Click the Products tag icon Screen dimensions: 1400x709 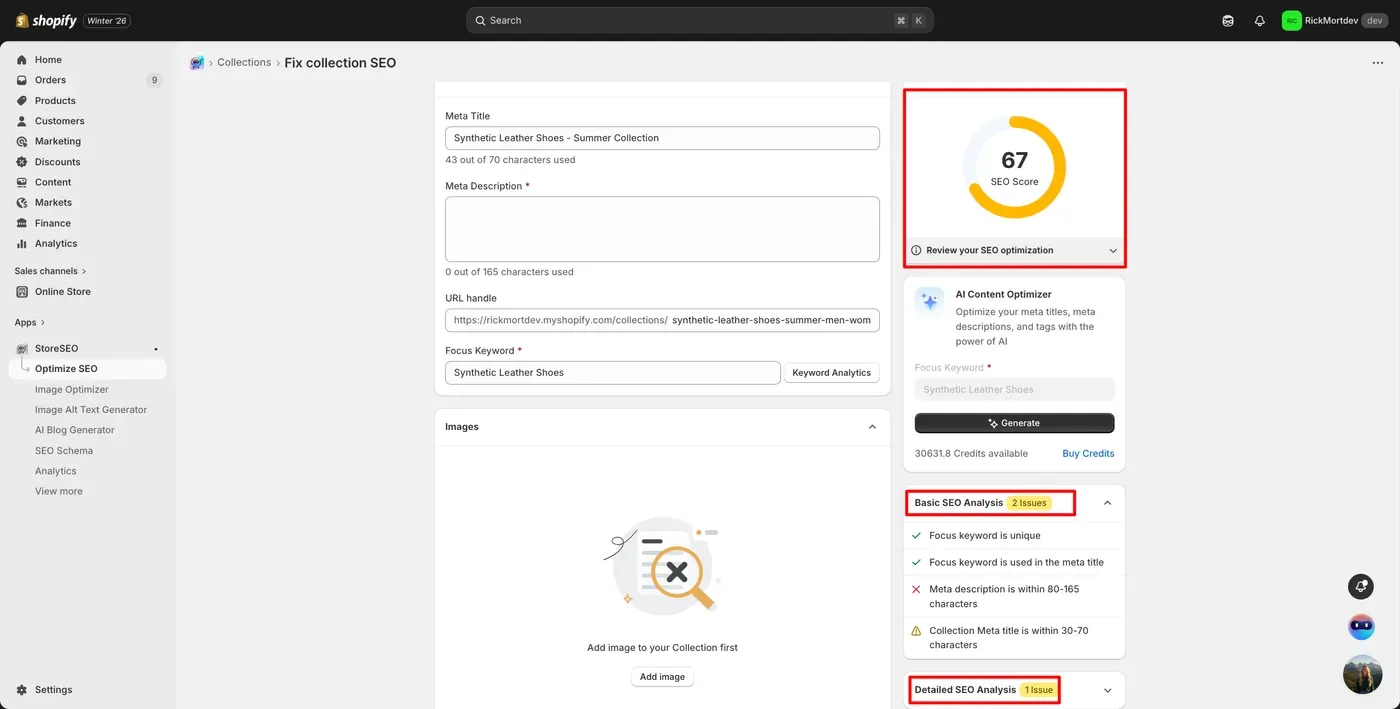(22, 101)
